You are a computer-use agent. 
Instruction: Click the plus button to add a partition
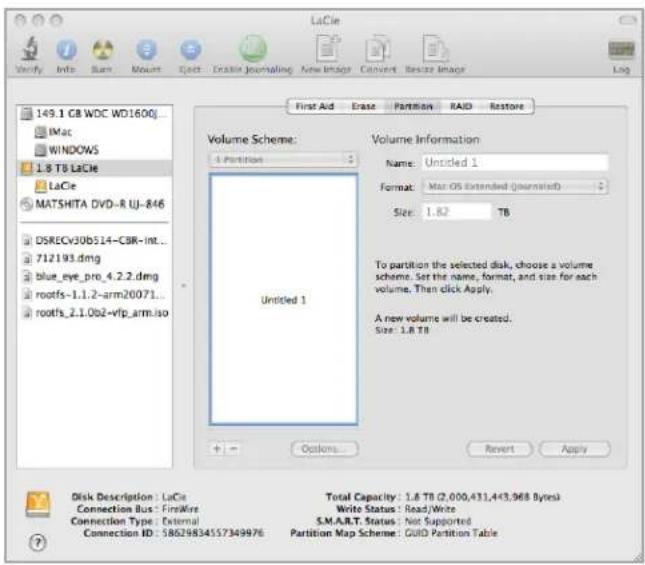click(x=217, y=449)
